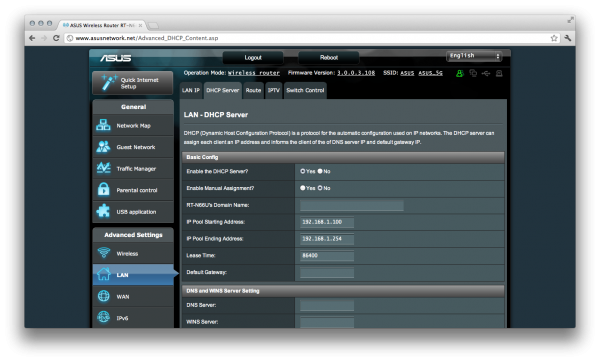600x362 pixels.
Task: Close the ASUS Wireless Router tab
Action: click(x=140, y=25)
